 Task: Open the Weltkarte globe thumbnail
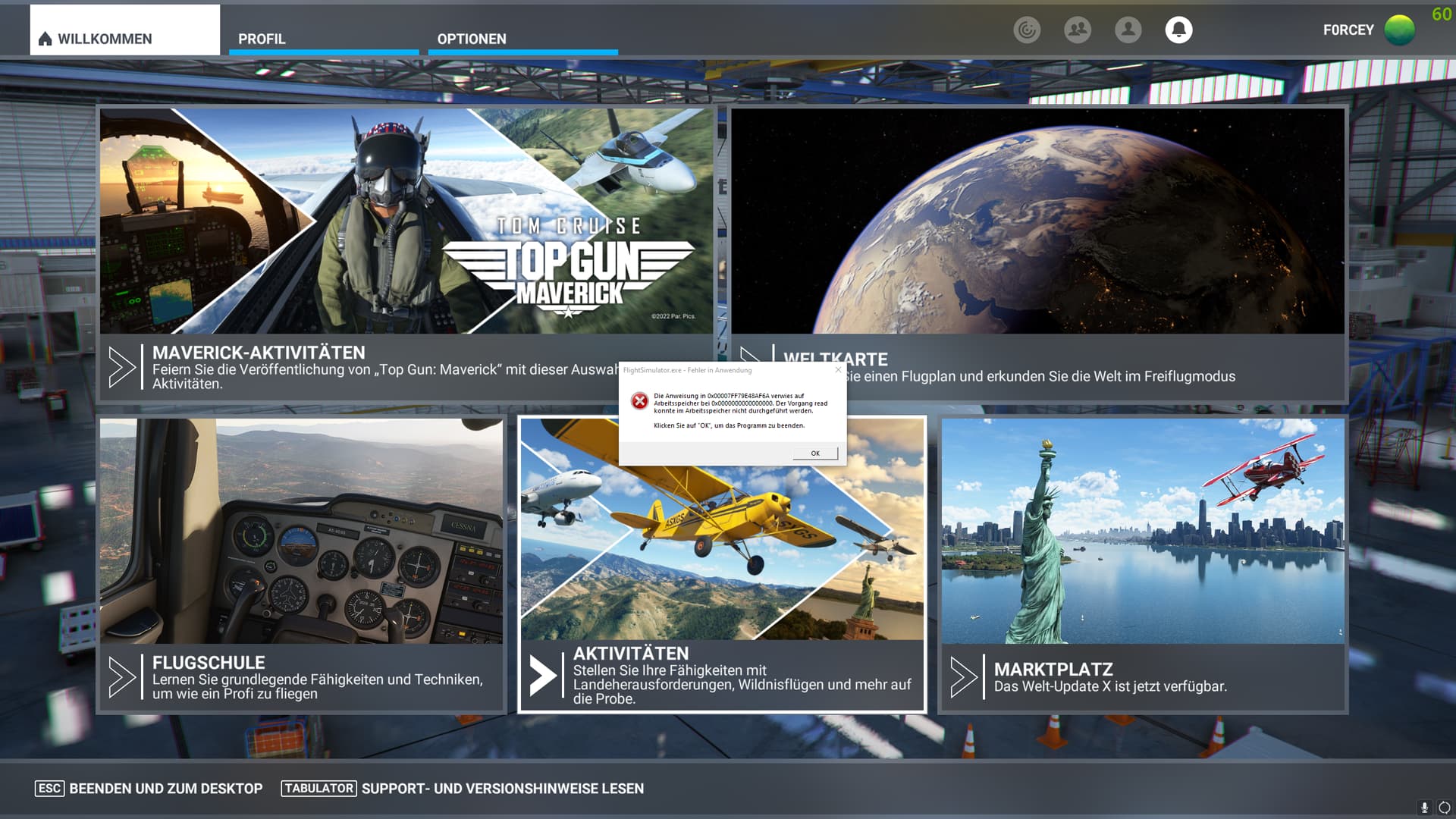pyautogui.click(x=1037, y=221)
